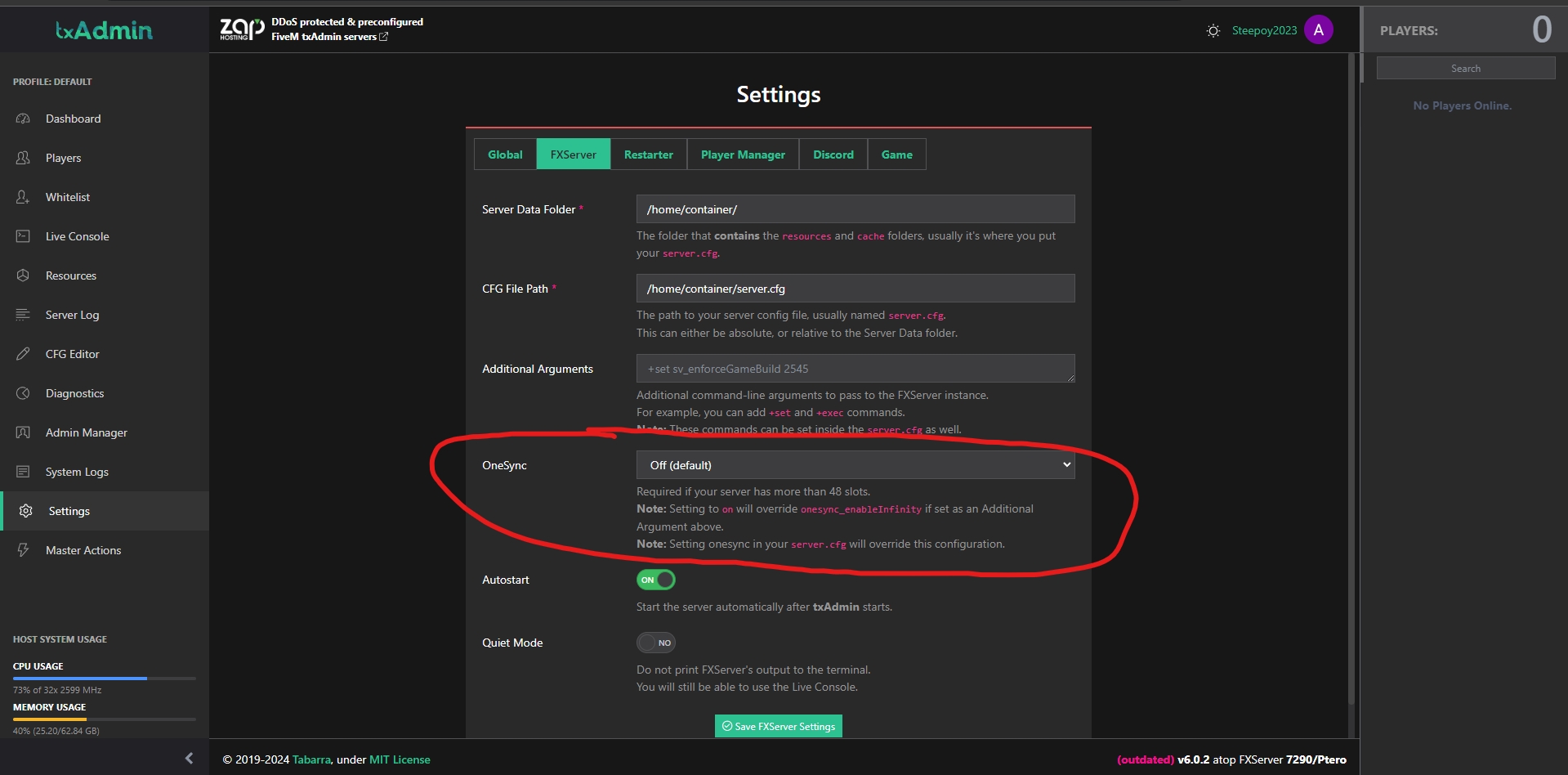
Task: Click the Additional Arguments text field
Action: coord(855,369)
